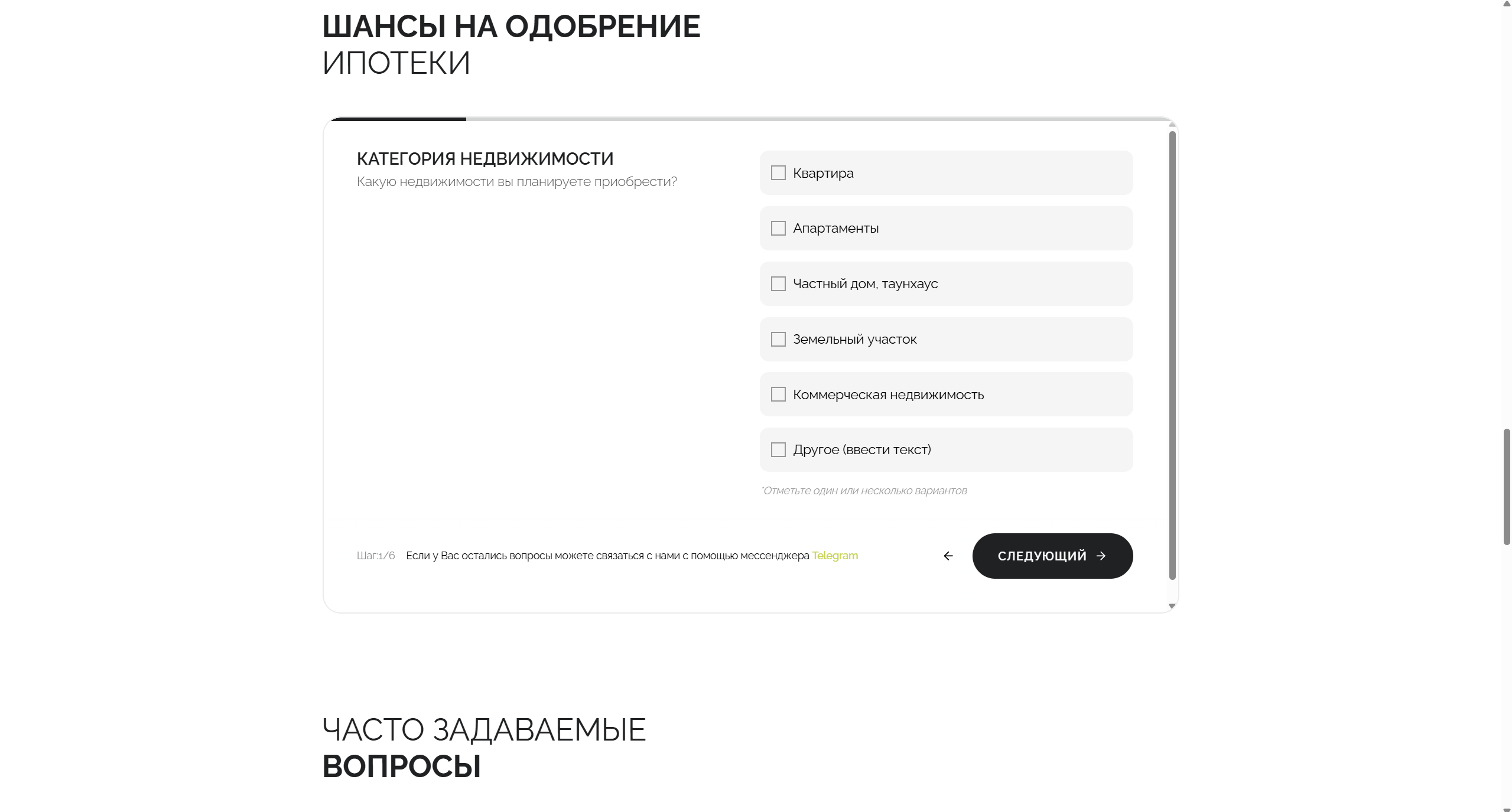
Task: Click the Шаг 1/6 step indicator
Action: pyautogui.click(x=376, y=556)
